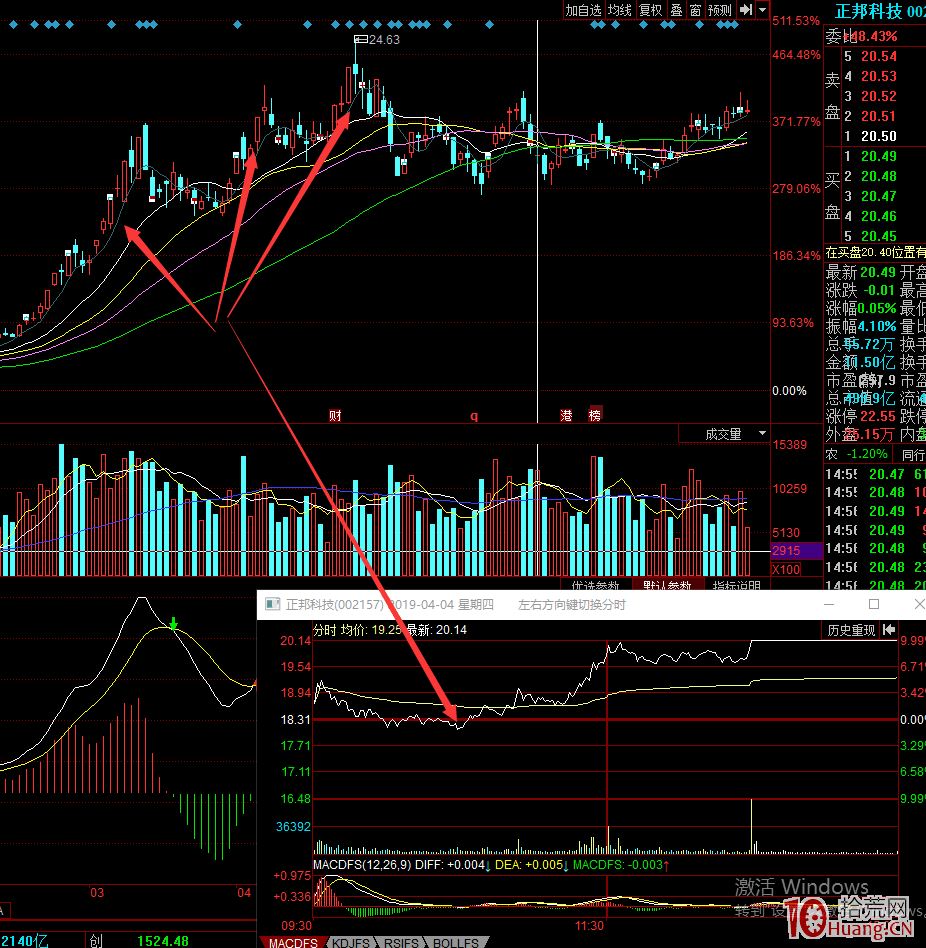The height and width of the screenshot is (948, 926).
Task: Click the 加自选 add-to-watchlist button
Action: pos(583,10)
